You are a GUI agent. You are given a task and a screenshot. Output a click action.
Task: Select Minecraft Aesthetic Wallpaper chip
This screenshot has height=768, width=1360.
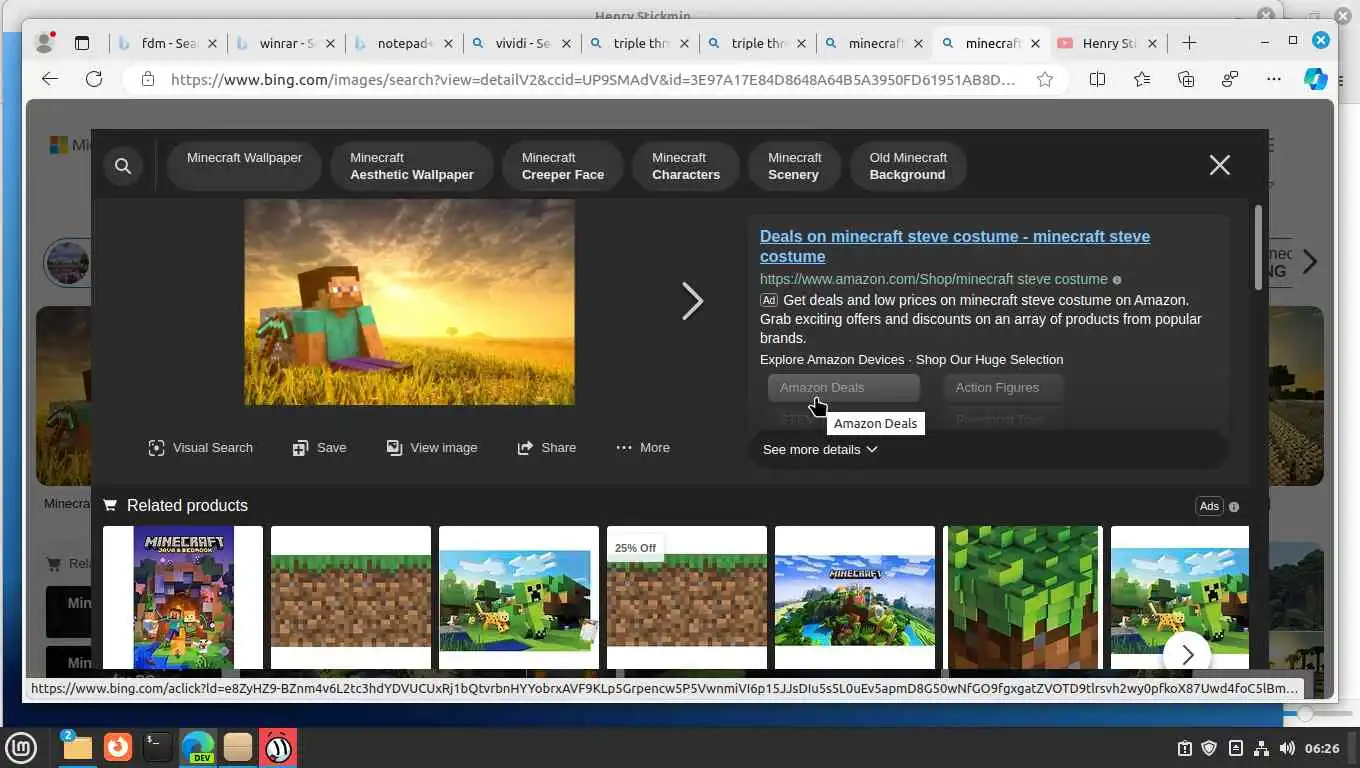tap(412, 166)
